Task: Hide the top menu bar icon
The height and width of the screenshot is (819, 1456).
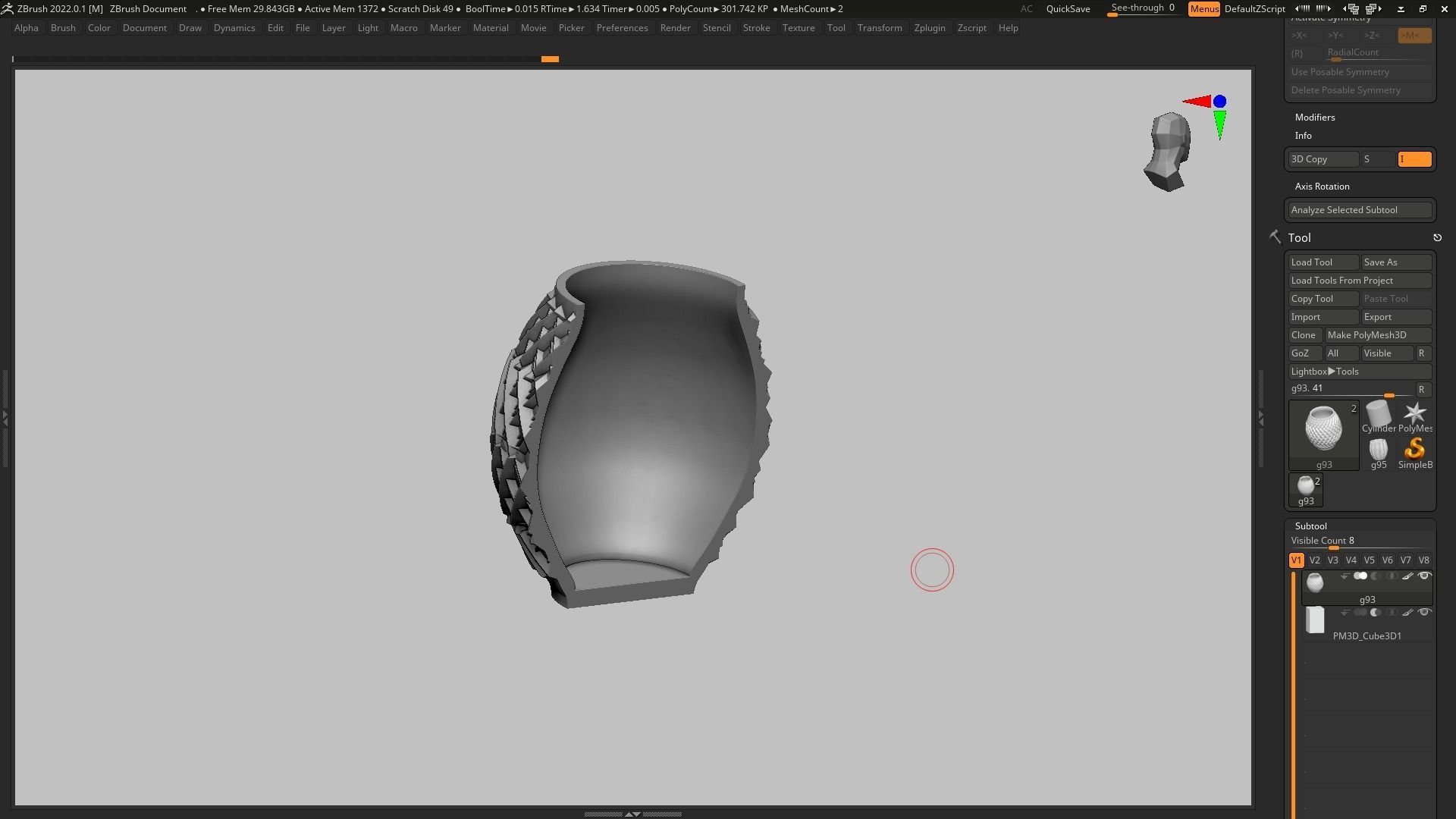Action: [1401, 9]
